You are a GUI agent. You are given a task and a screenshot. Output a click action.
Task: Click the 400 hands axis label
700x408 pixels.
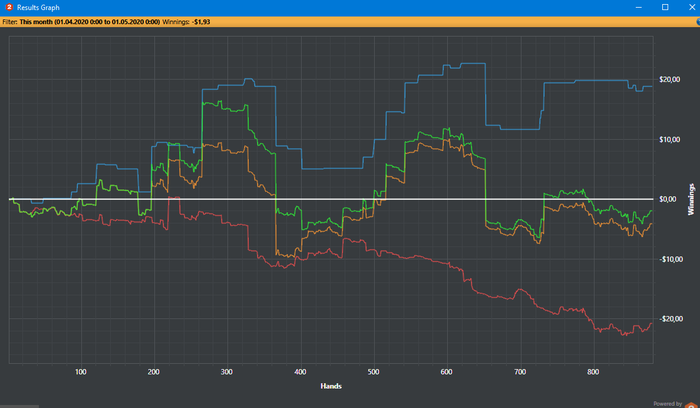[x=300, y=372]
